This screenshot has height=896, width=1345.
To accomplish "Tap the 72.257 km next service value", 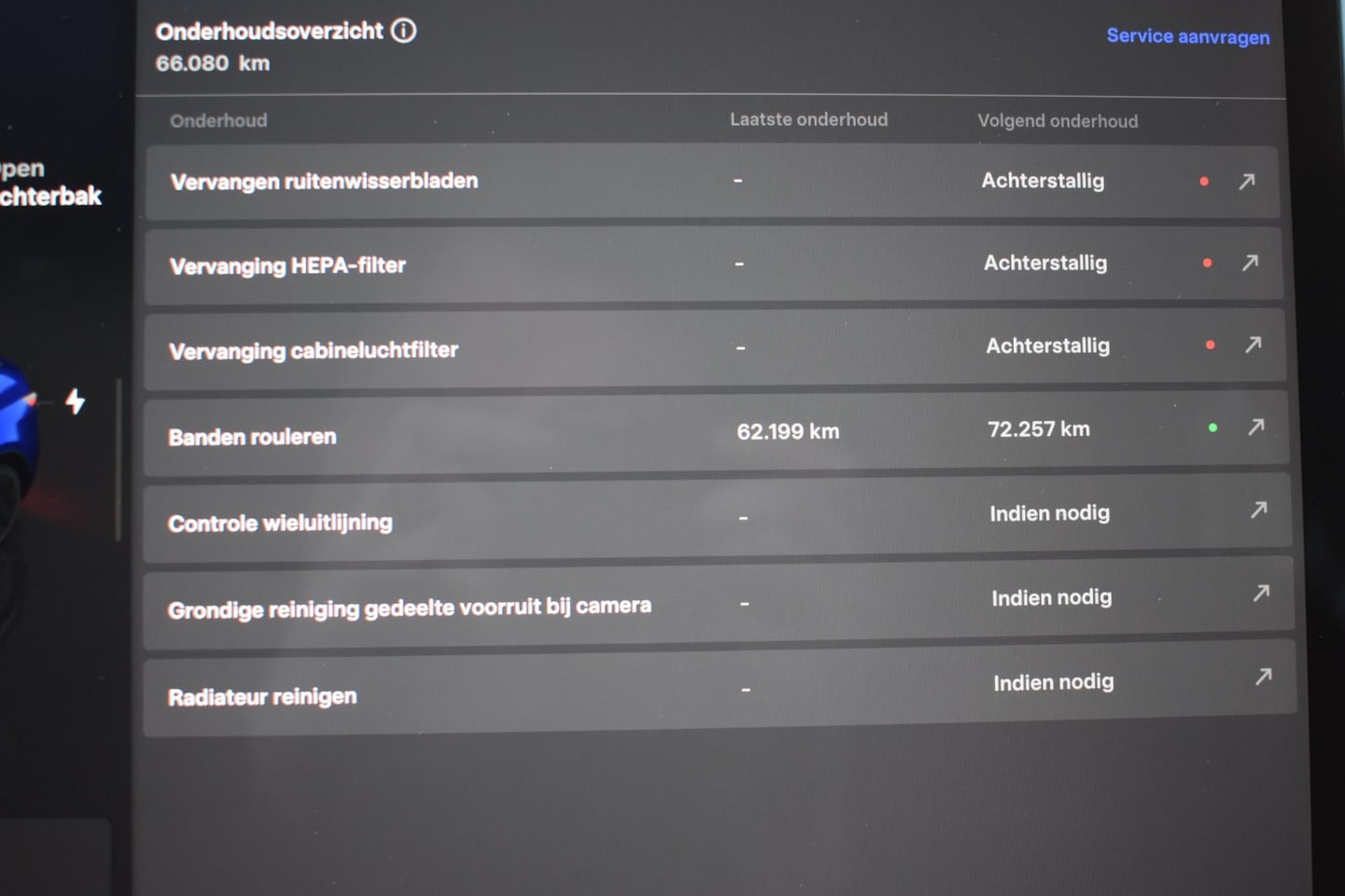I will (x=1039, y=429).
